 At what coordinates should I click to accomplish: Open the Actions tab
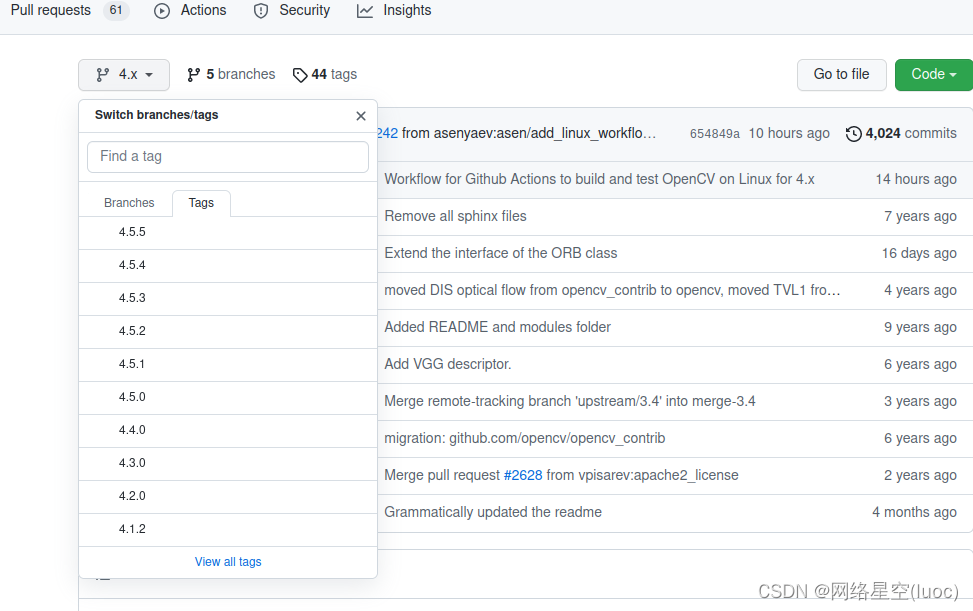pyautogui.click(x=203, y=11)
